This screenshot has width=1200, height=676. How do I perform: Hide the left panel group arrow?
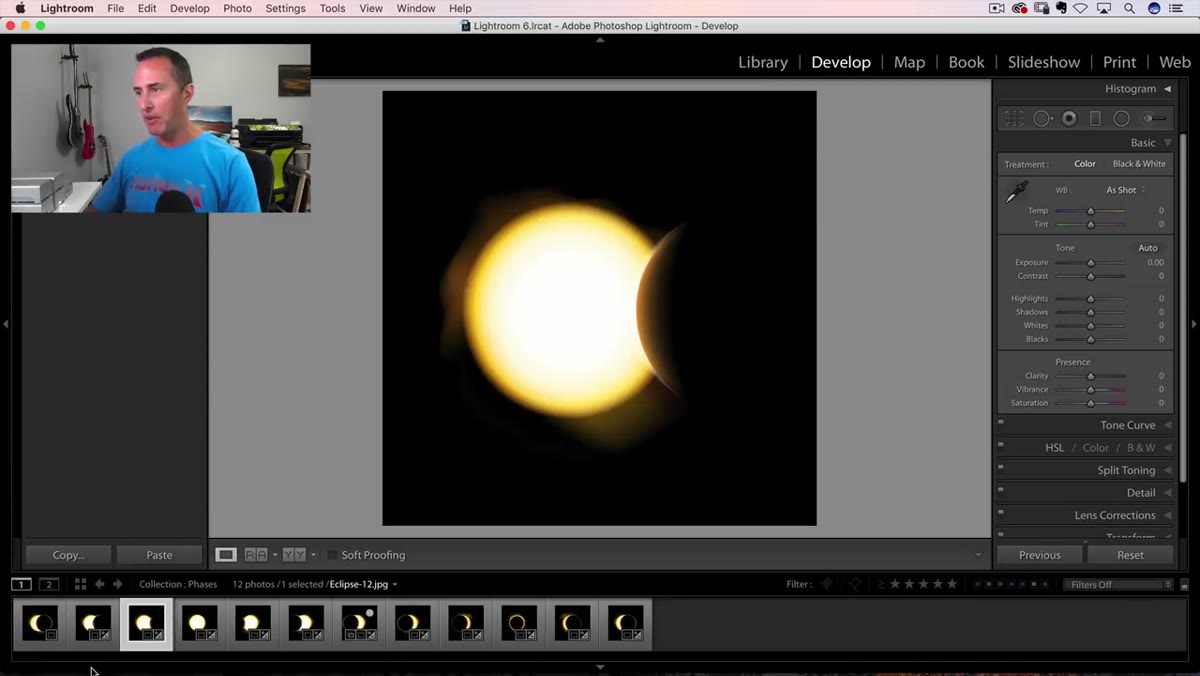(x=5, y=324)
